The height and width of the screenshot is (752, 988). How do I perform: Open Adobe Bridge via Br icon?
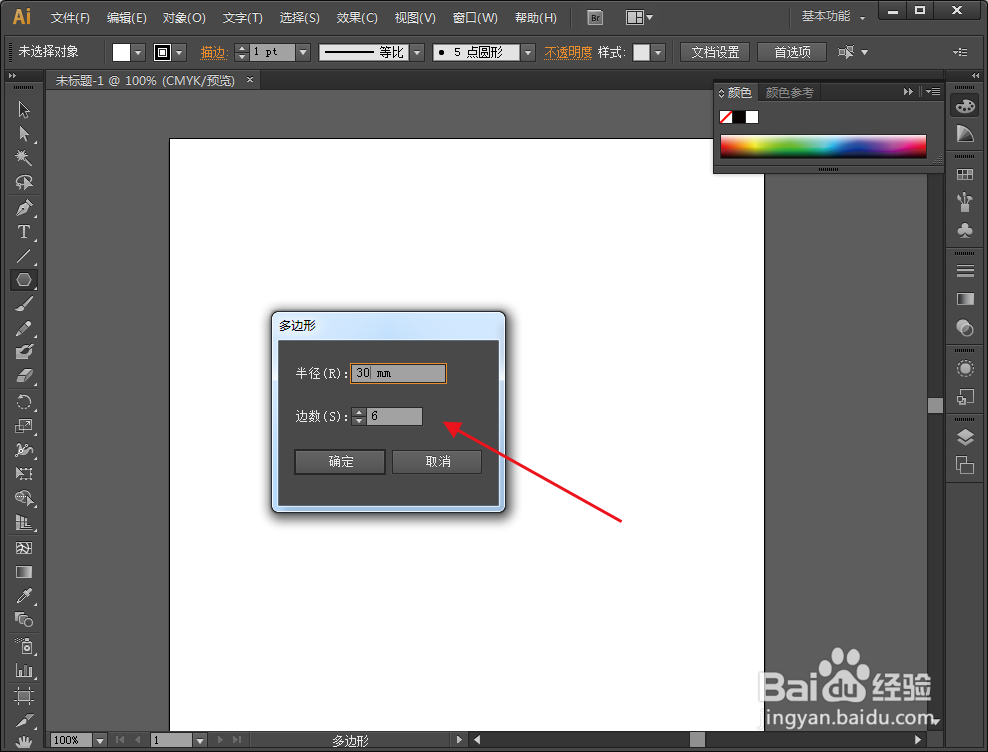point(595,18)
